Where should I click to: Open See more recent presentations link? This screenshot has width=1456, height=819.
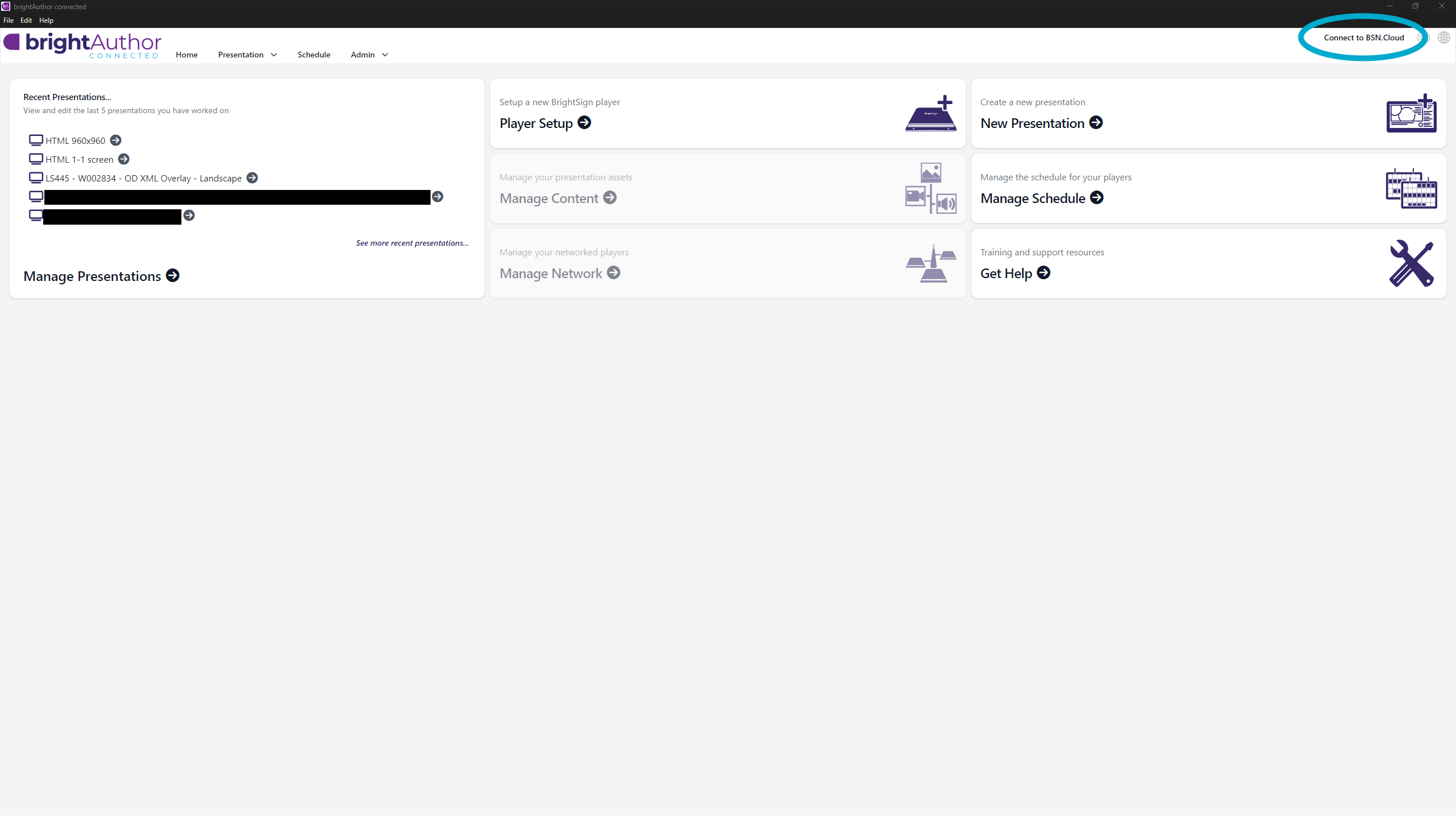412,243
